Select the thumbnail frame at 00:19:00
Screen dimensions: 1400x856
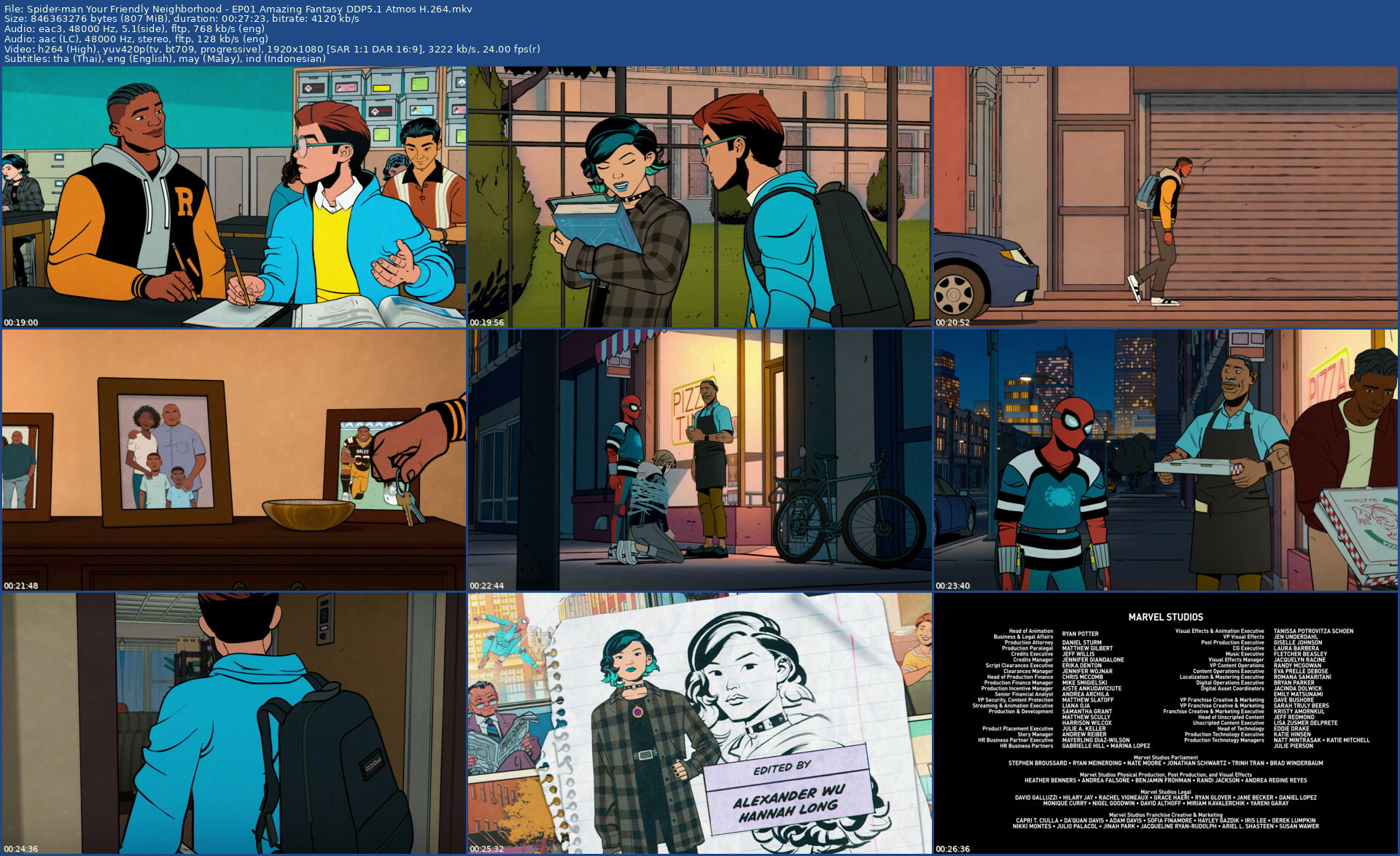tap(234, 197)
